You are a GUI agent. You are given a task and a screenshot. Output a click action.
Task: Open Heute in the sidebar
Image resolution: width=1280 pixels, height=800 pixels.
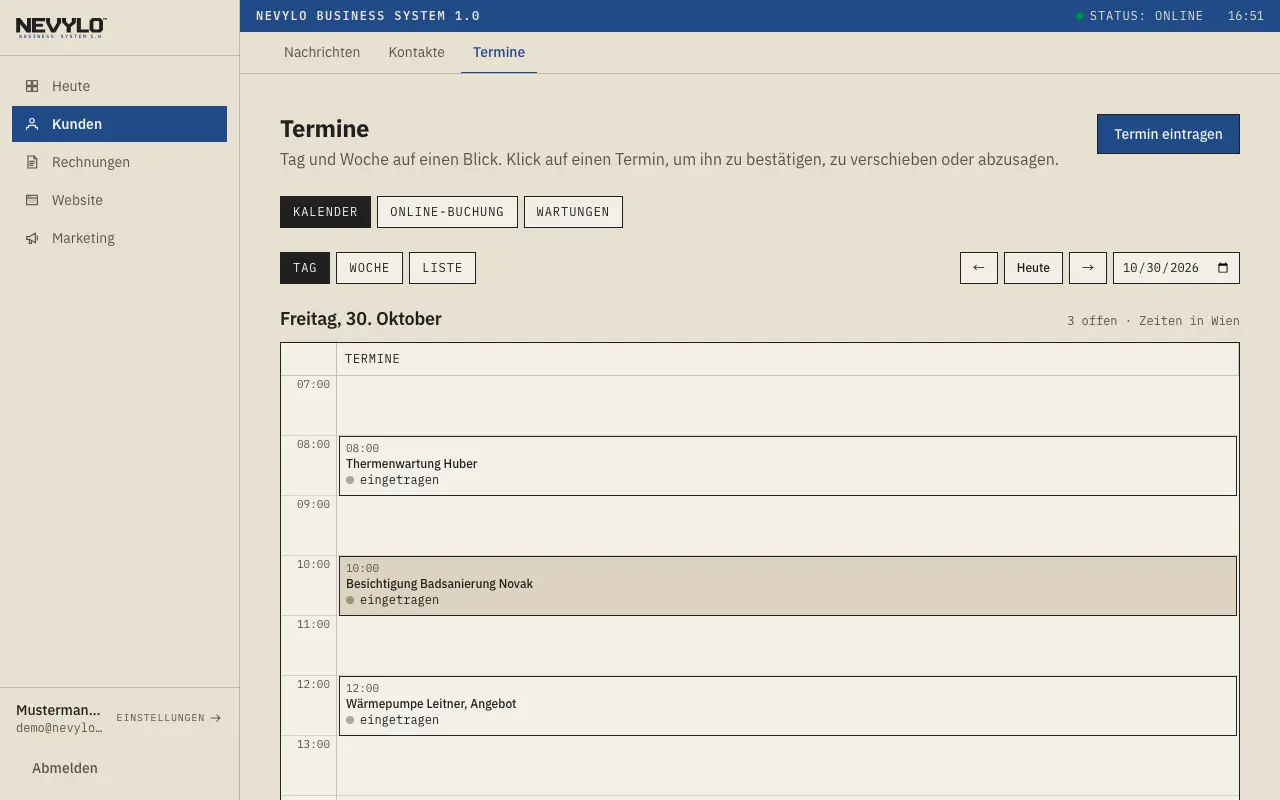click(119, 86)
